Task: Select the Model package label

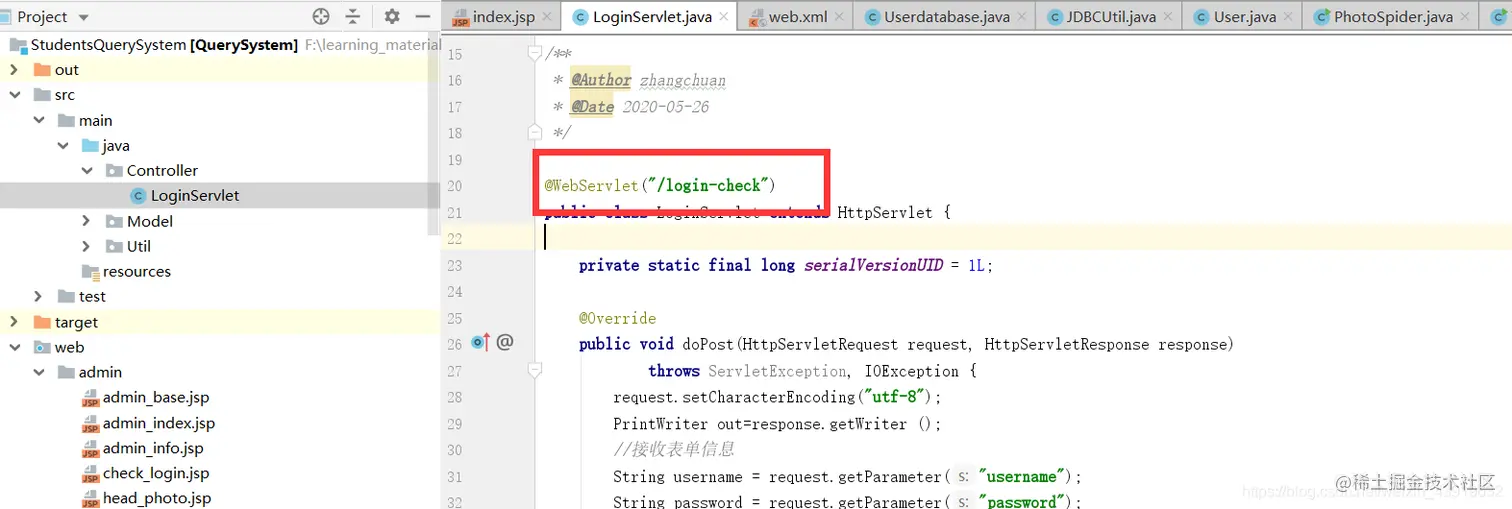Action: tap(150, 221)
